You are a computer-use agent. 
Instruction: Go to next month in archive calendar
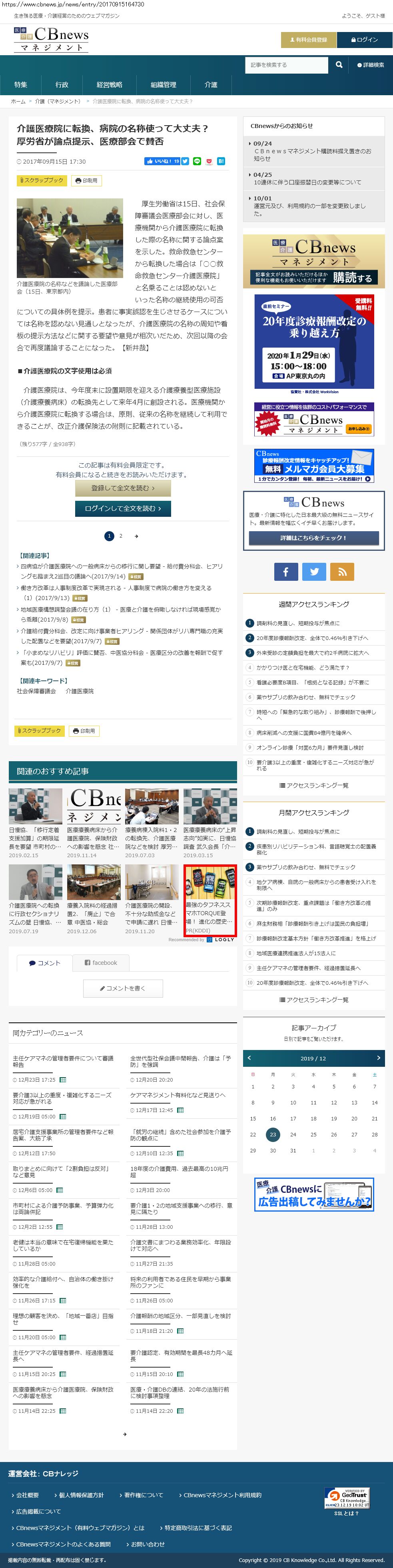coord(378,1057)
